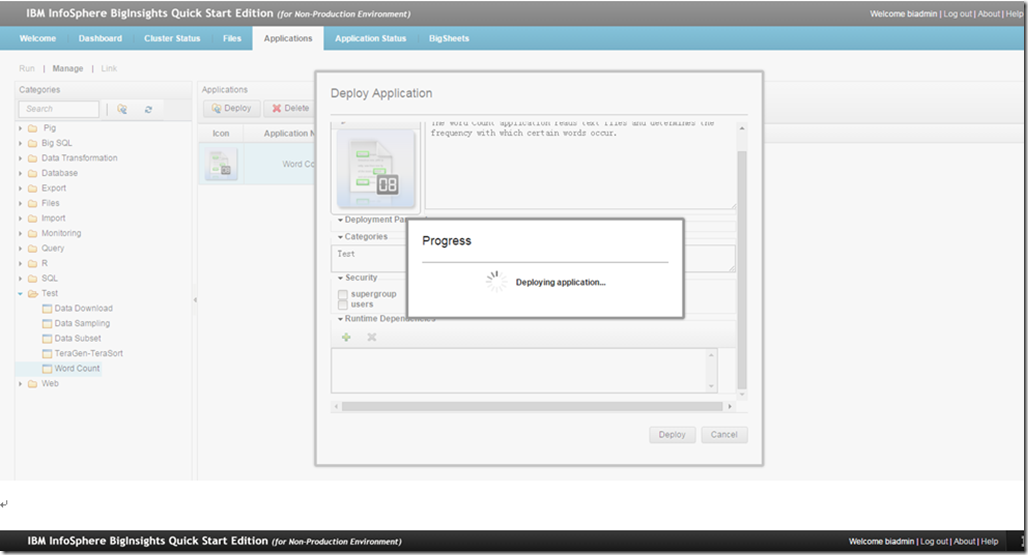Click the Data Sampling item icon
Screen dimensions: 1028x555
click(47, 324)
